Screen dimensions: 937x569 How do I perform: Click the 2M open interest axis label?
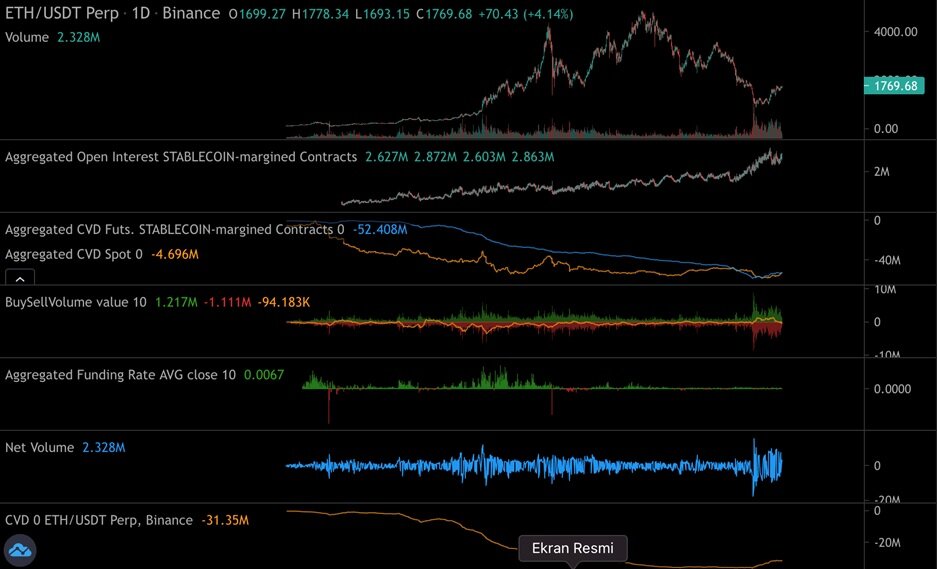click(883, 172)
